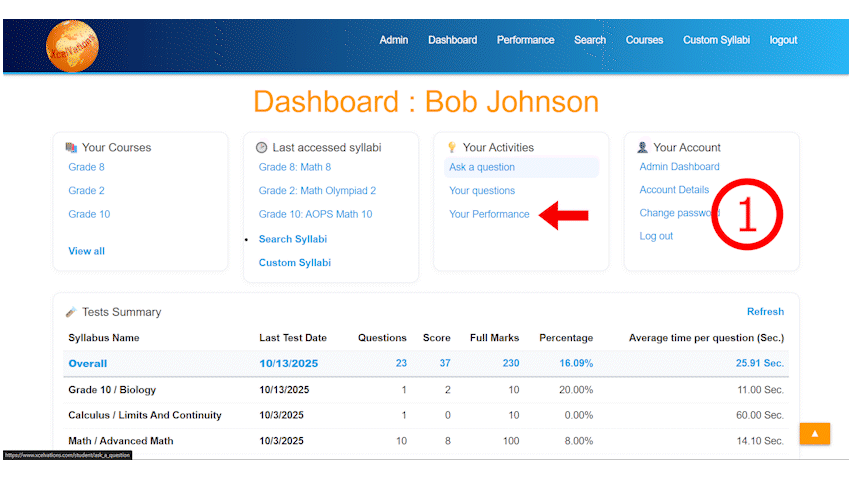Click Overall average time 25.91 Sec.

click(x=760, y=363)
